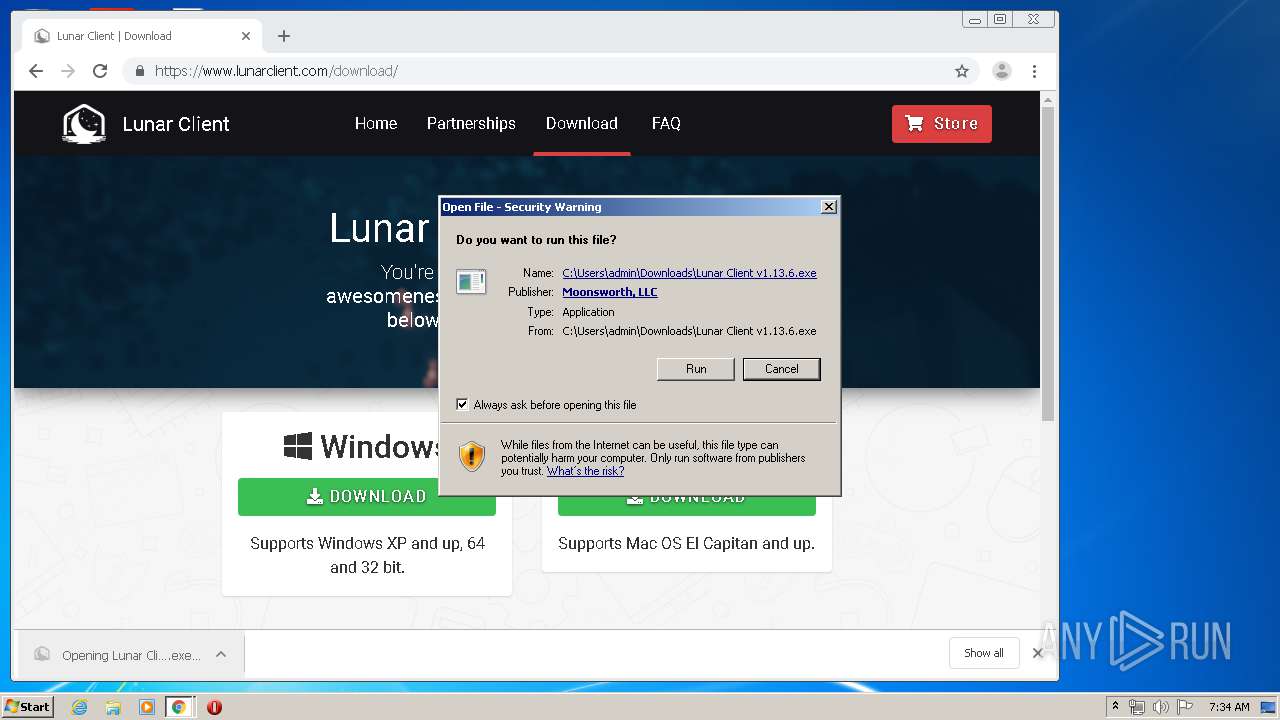1280x720 pixels.
Task: Open the Store button
Action: (942, 124)
